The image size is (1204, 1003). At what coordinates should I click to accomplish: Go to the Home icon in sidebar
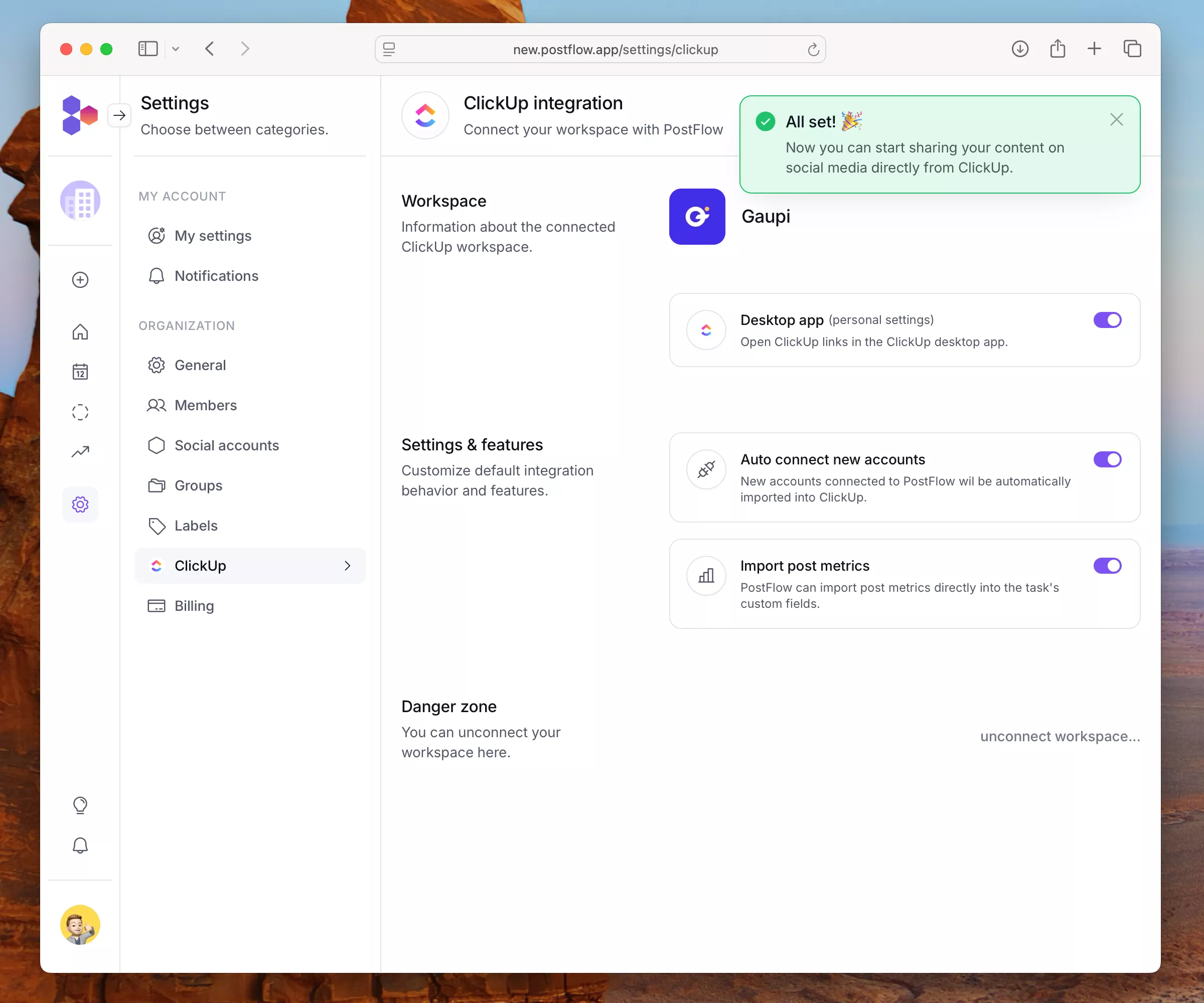coord(80,332)
